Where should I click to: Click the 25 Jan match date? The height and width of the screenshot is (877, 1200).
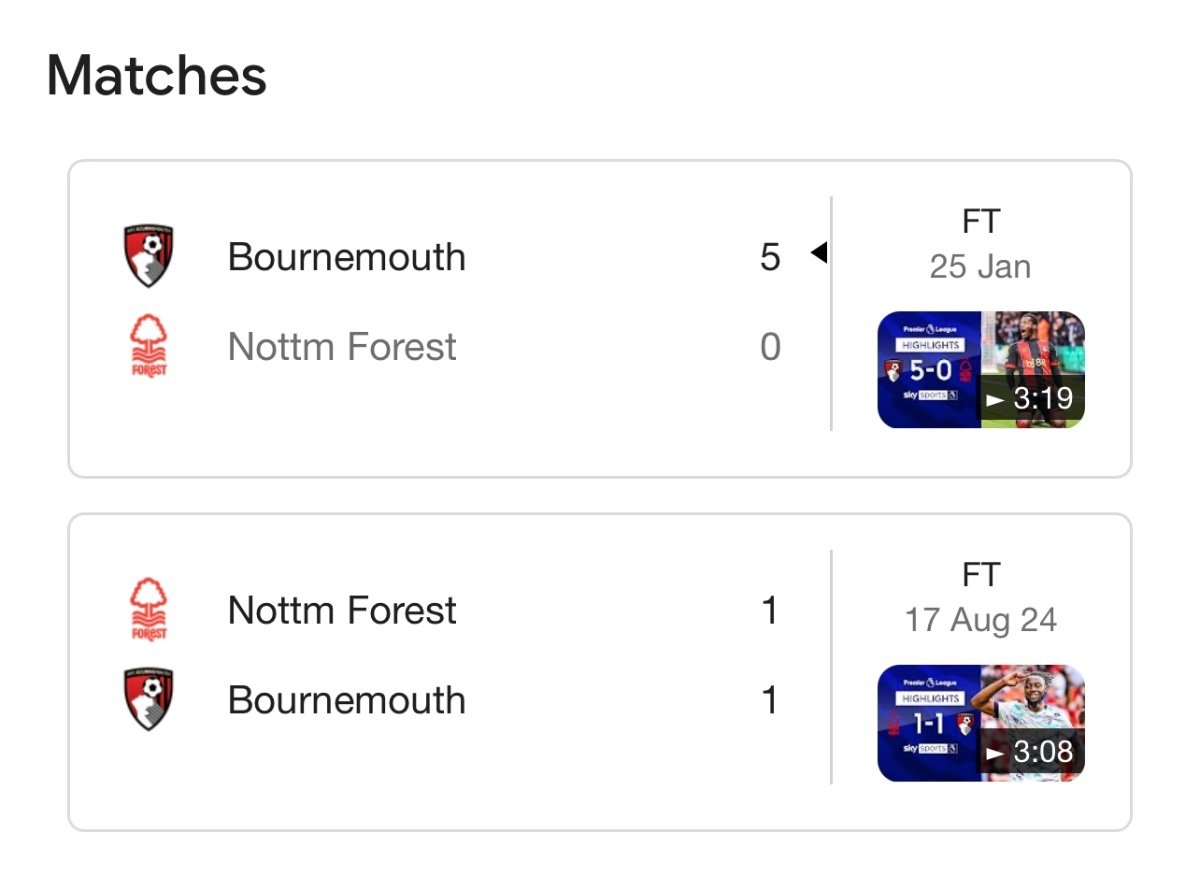click(x=980, y=267)
